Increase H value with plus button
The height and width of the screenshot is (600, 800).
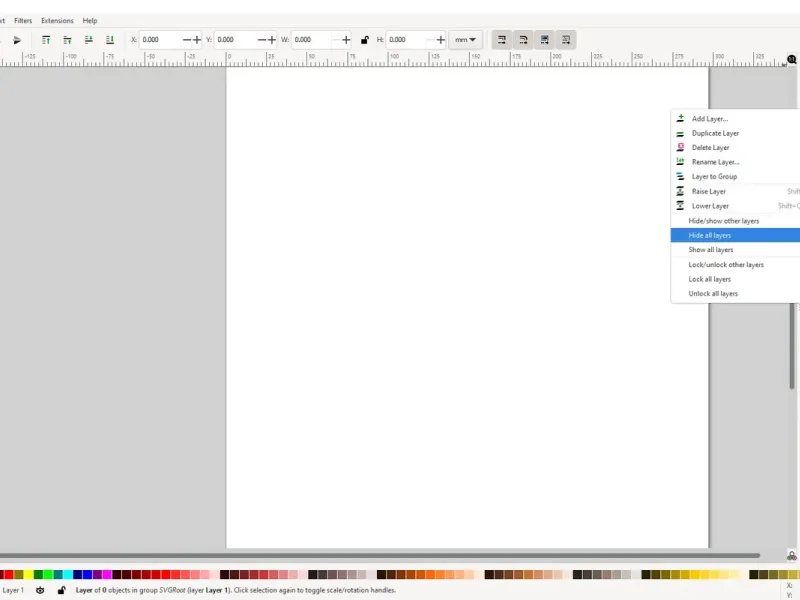pos(441,40)
